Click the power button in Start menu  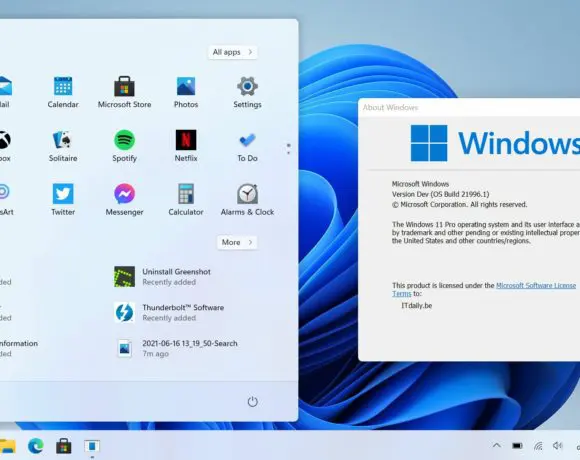coord(252,402)
